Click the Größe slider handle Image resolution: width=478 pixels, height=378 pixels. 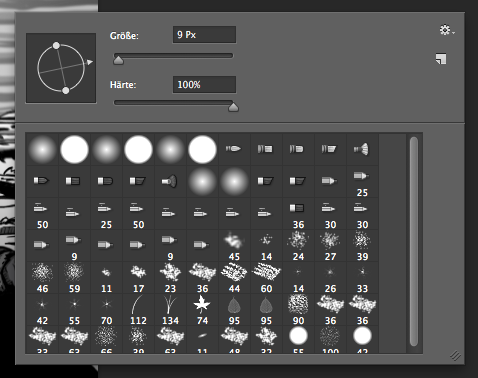(118, 60)
